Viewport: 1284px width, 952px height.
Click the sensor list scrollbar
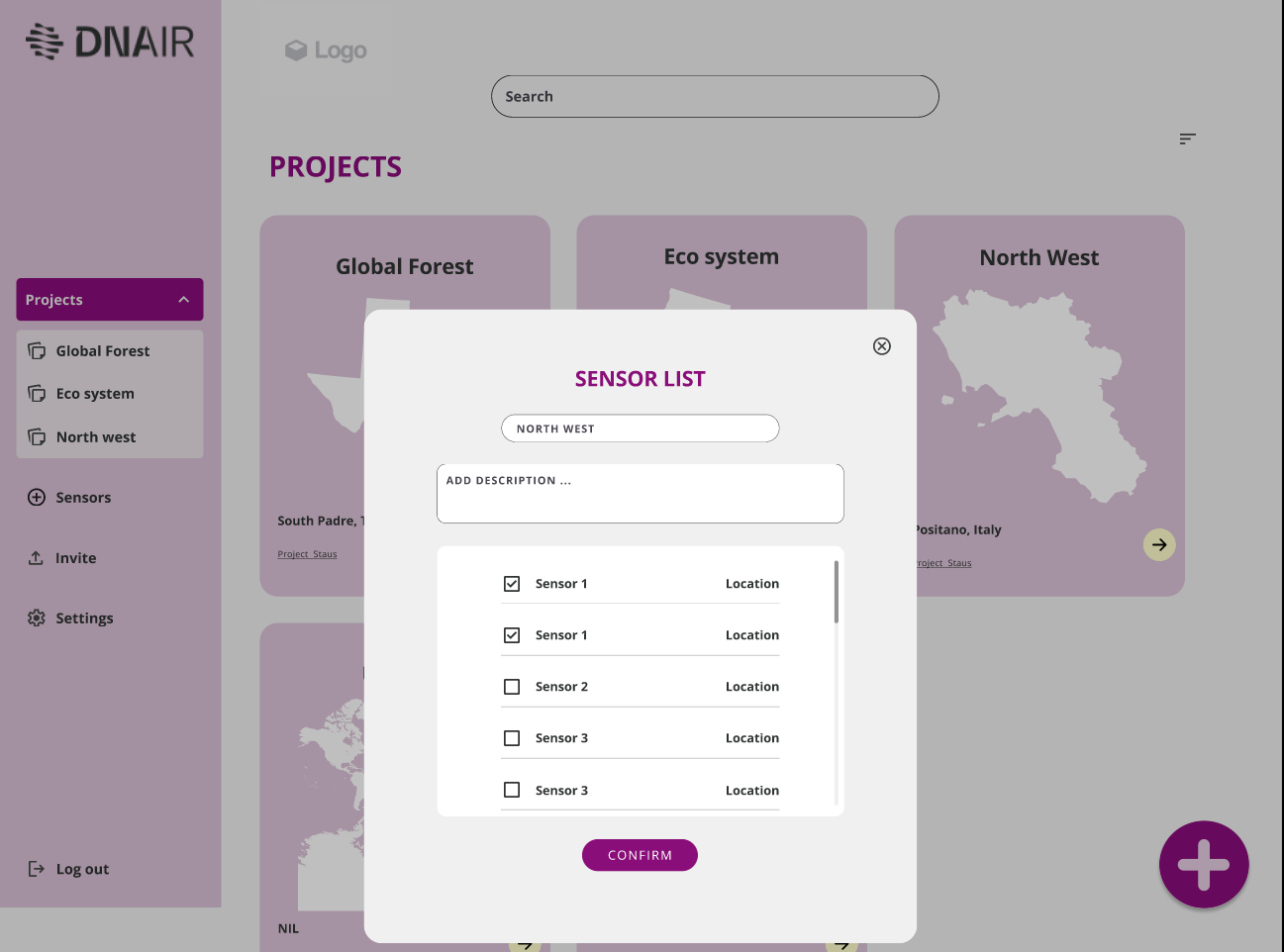[x=837, y=593]
